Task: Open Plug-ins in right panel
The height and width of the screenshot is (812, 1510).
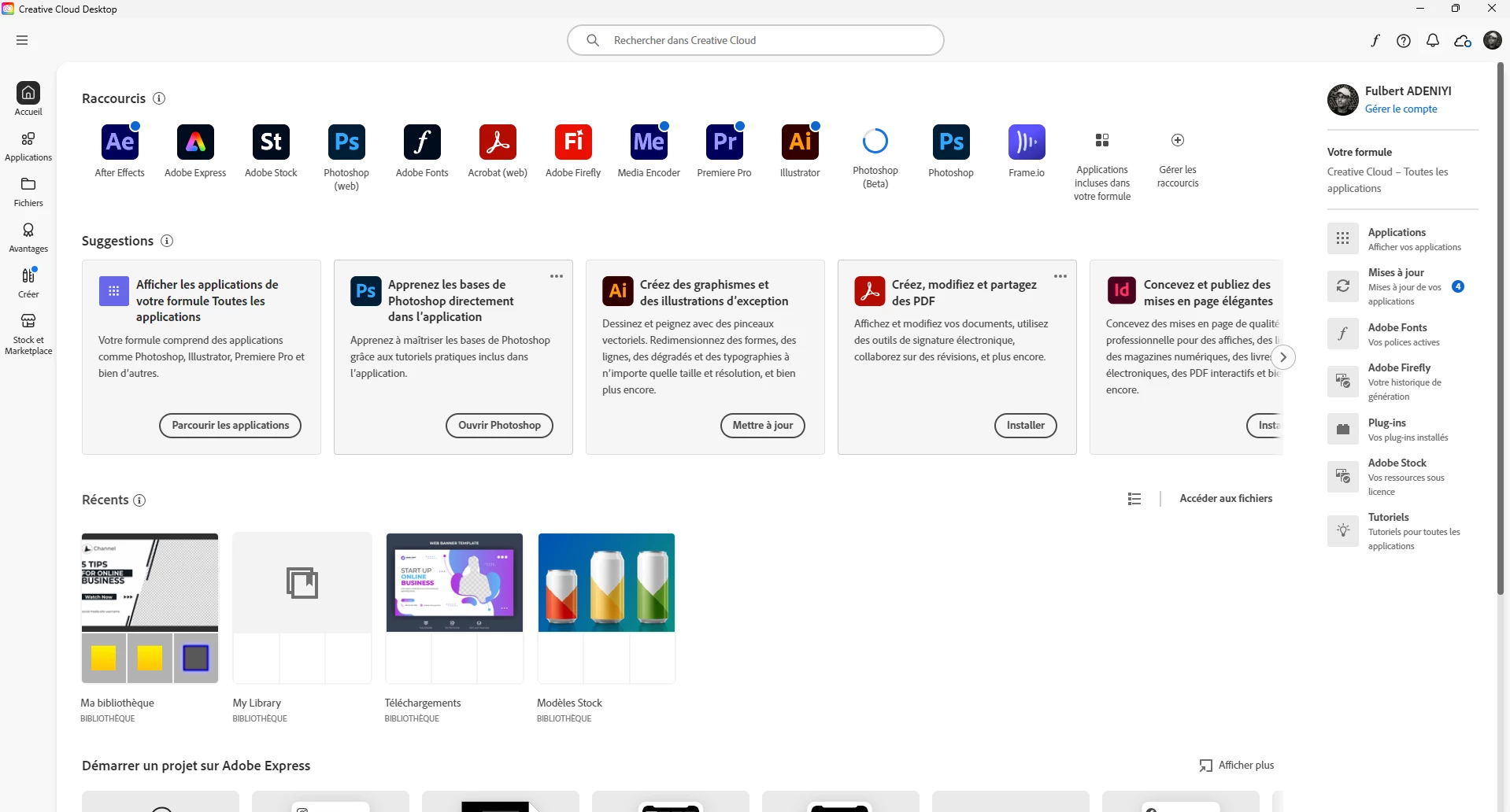Action: [1402, 430]
